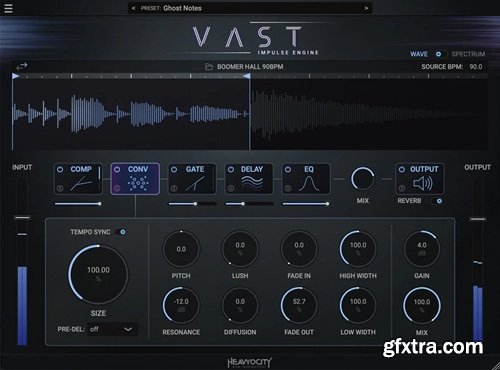Click the WAVE view label
Viewport: 500px width, 370px height.
click(x=419, y=54)
